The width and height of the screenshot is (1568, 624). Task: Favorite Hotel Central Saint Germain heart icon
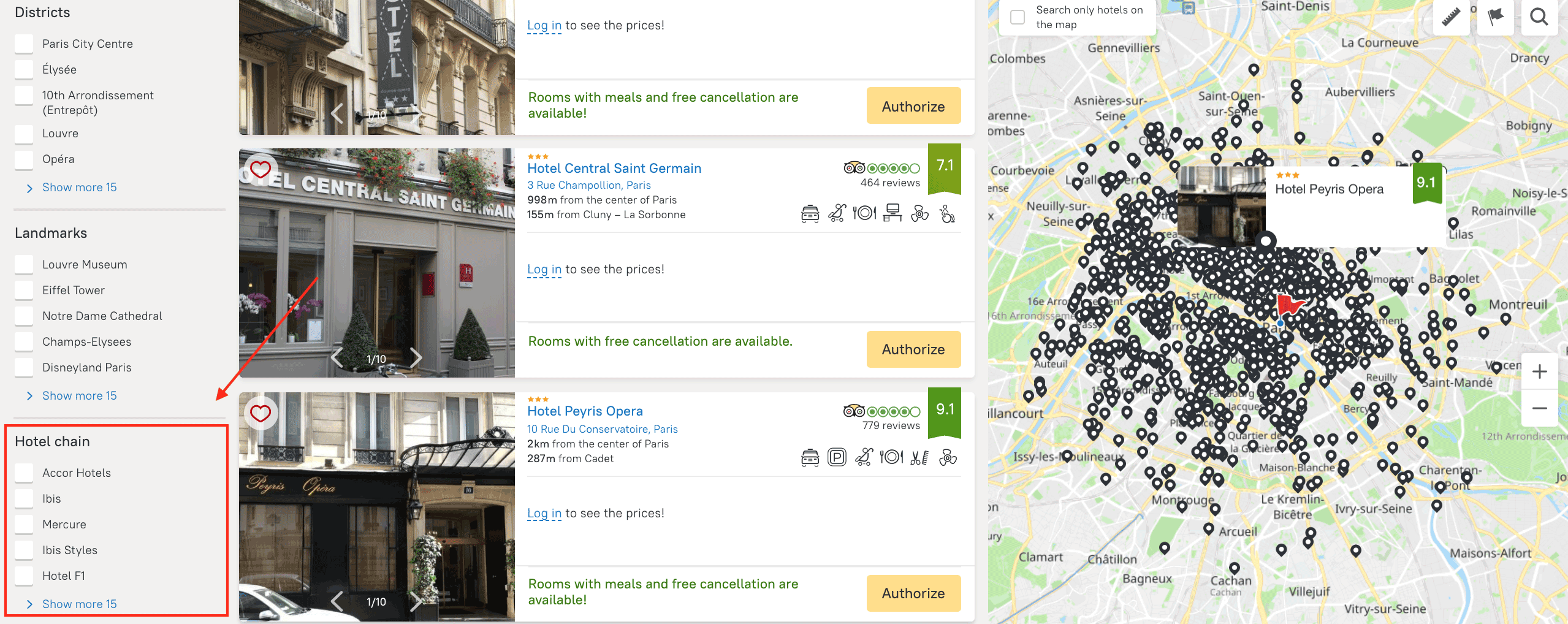pyautogui.click(x=261, y=170)
